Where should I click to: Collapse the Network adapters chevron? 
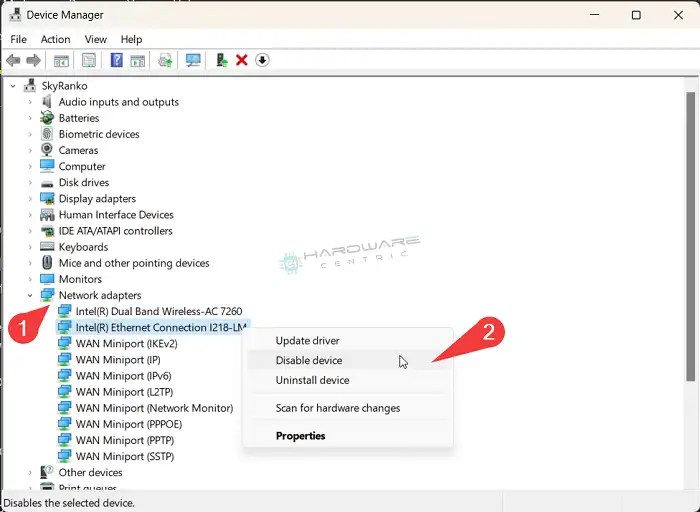click(x=30, y=295)
